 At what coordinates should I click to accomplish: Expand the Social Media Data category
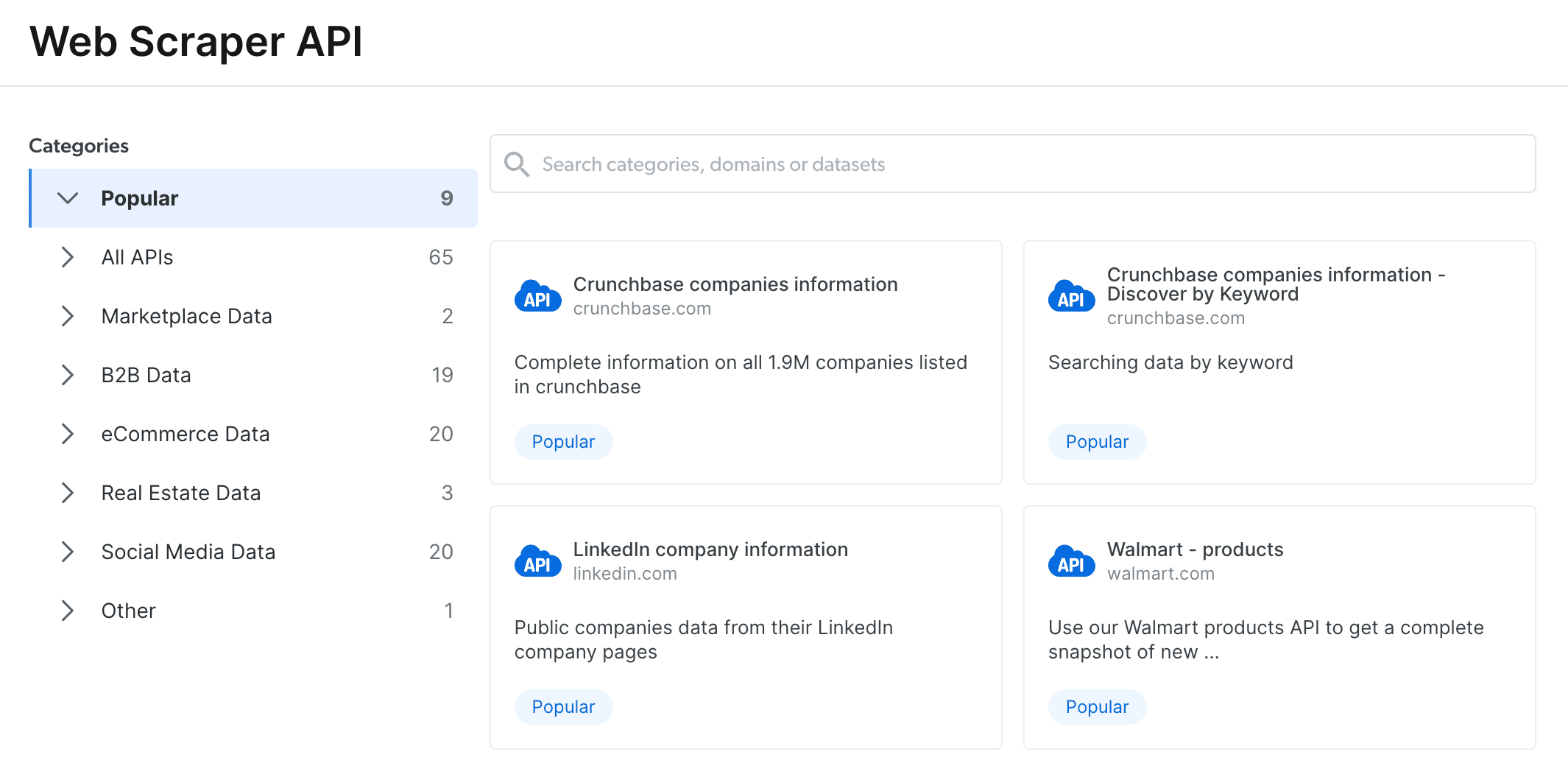68,552
